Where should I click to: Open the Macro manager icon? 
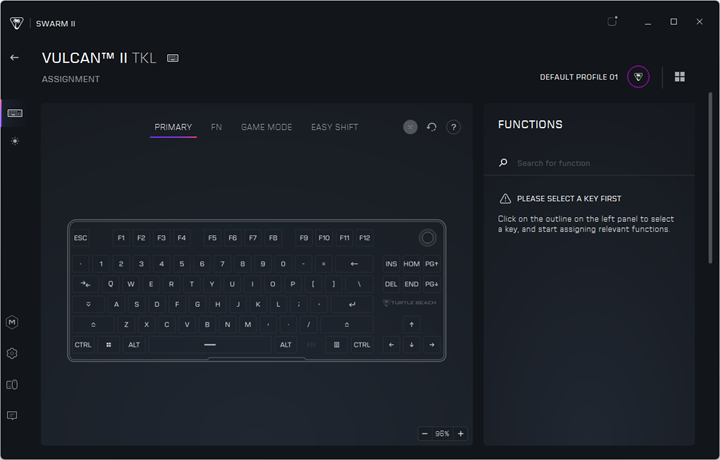12,322
